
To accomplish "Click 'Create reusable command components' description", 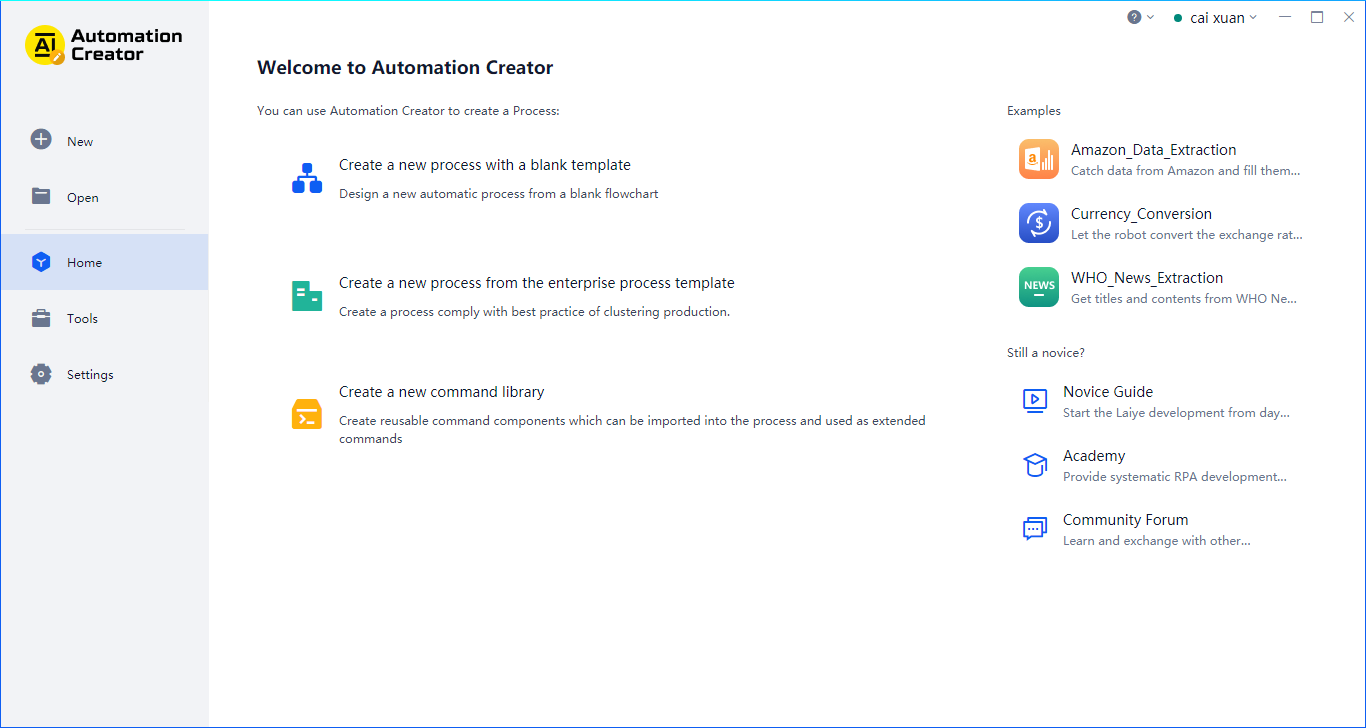I will coord(632,430).
